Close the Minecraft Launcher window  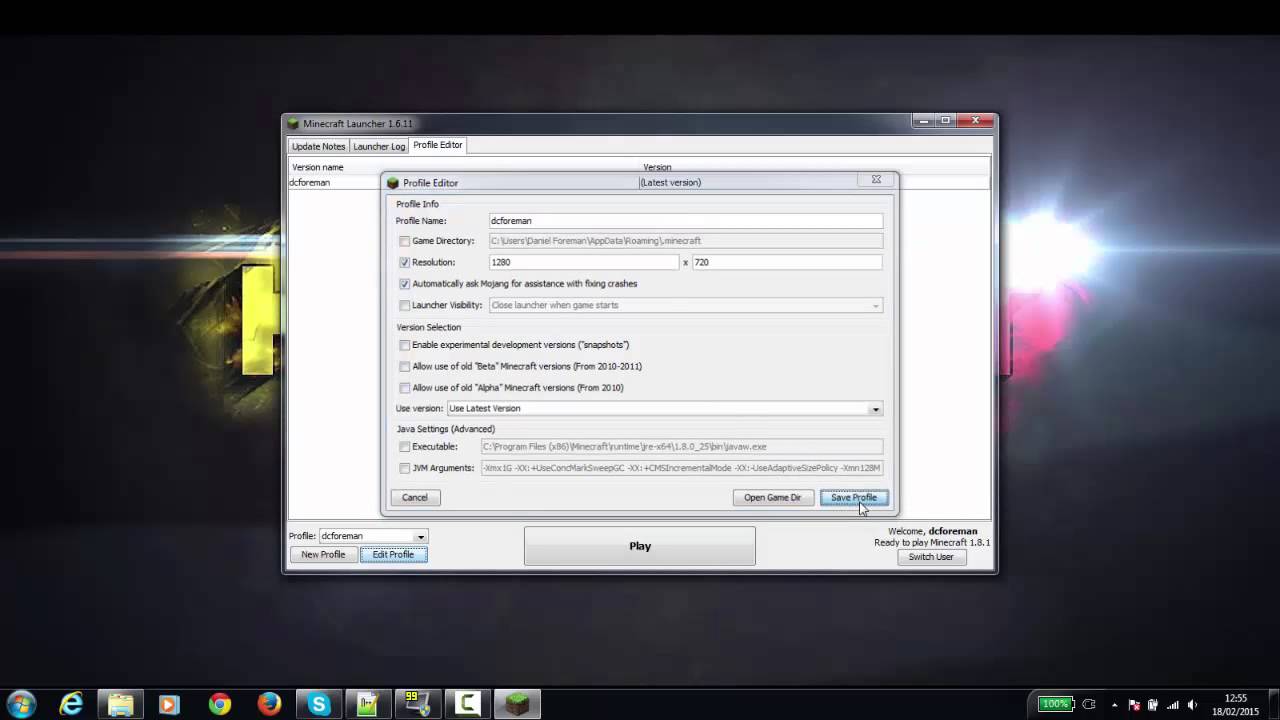975,121
